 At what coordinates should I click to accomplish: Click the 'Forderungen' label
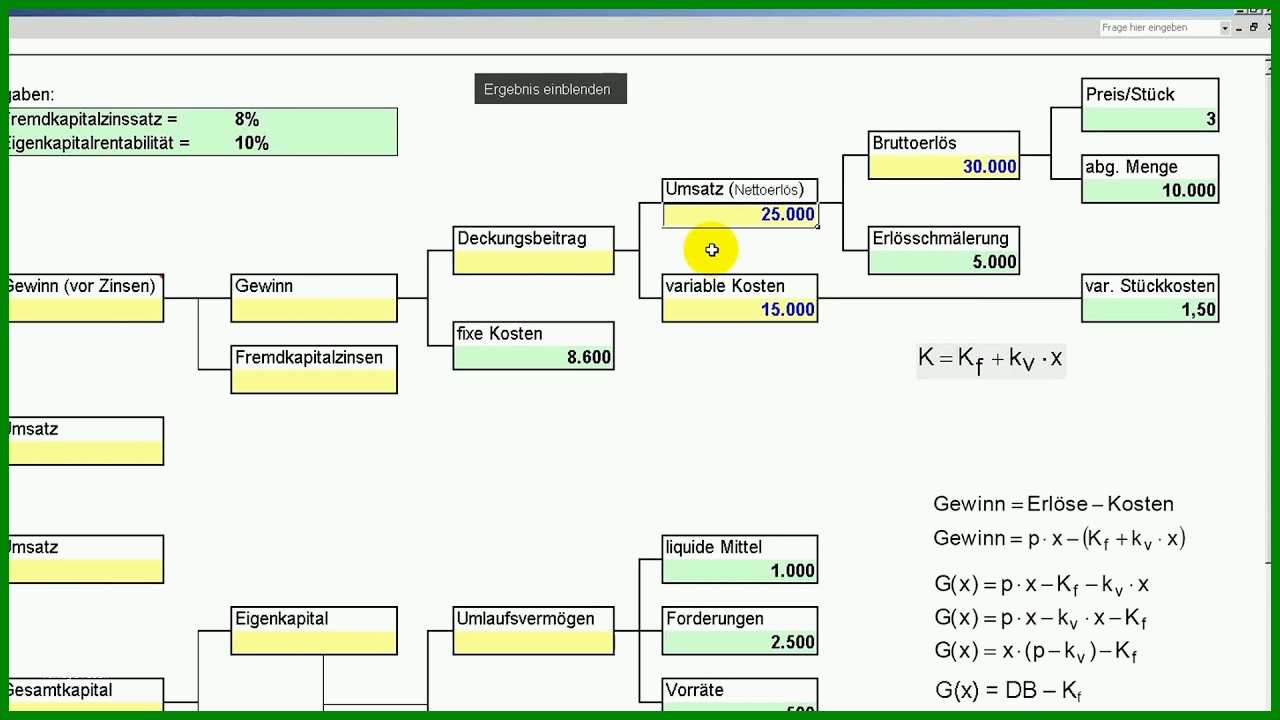(715, 619)
